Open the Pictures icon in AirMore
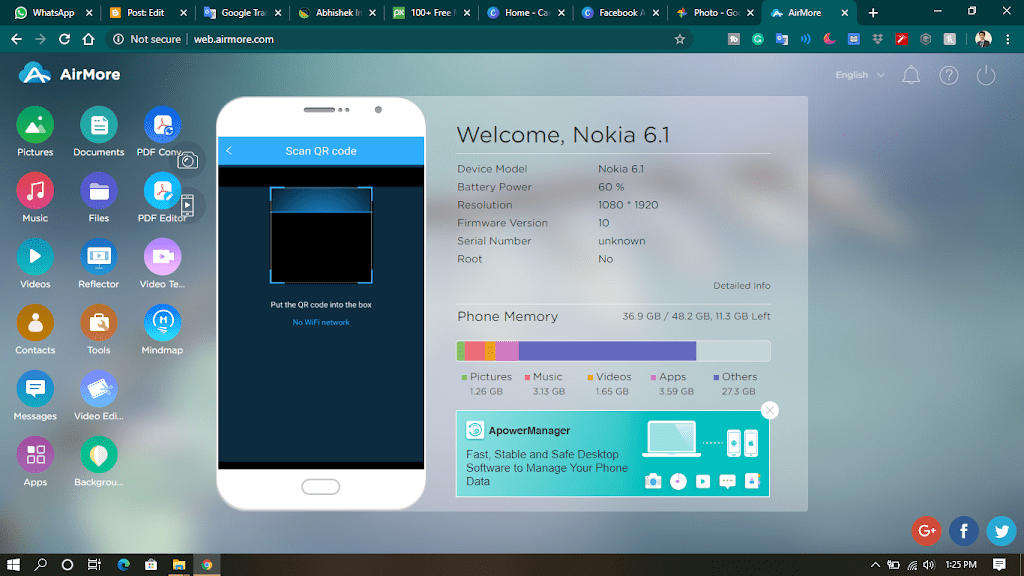The width and height of the screenshot is (1024, 576). click(x=35, y=125)
